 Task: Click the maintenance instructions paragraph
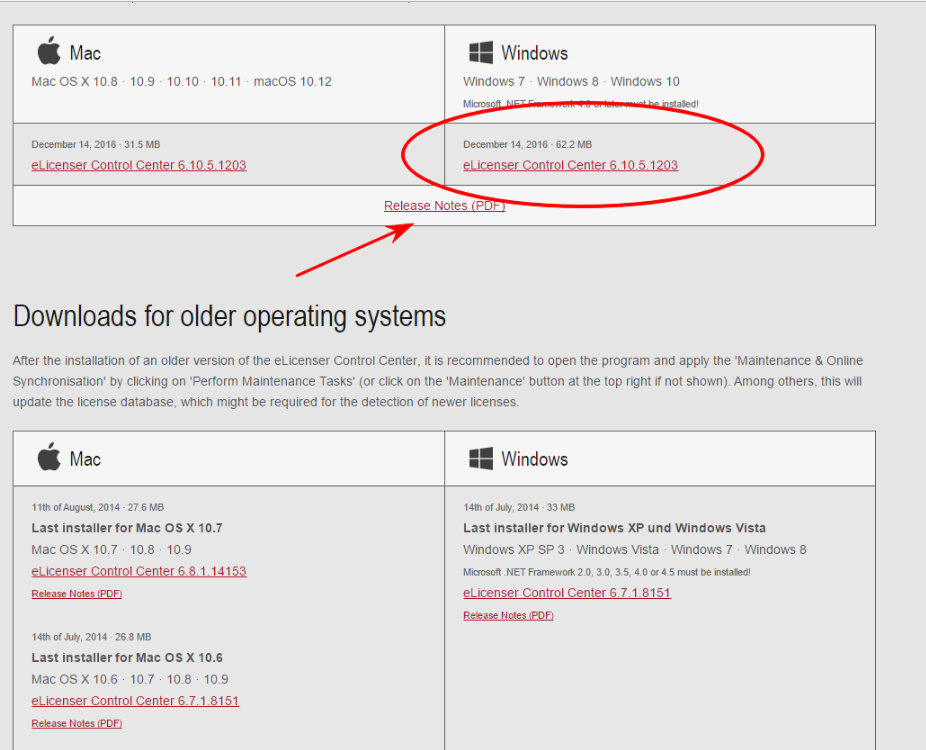coord(438,381)
